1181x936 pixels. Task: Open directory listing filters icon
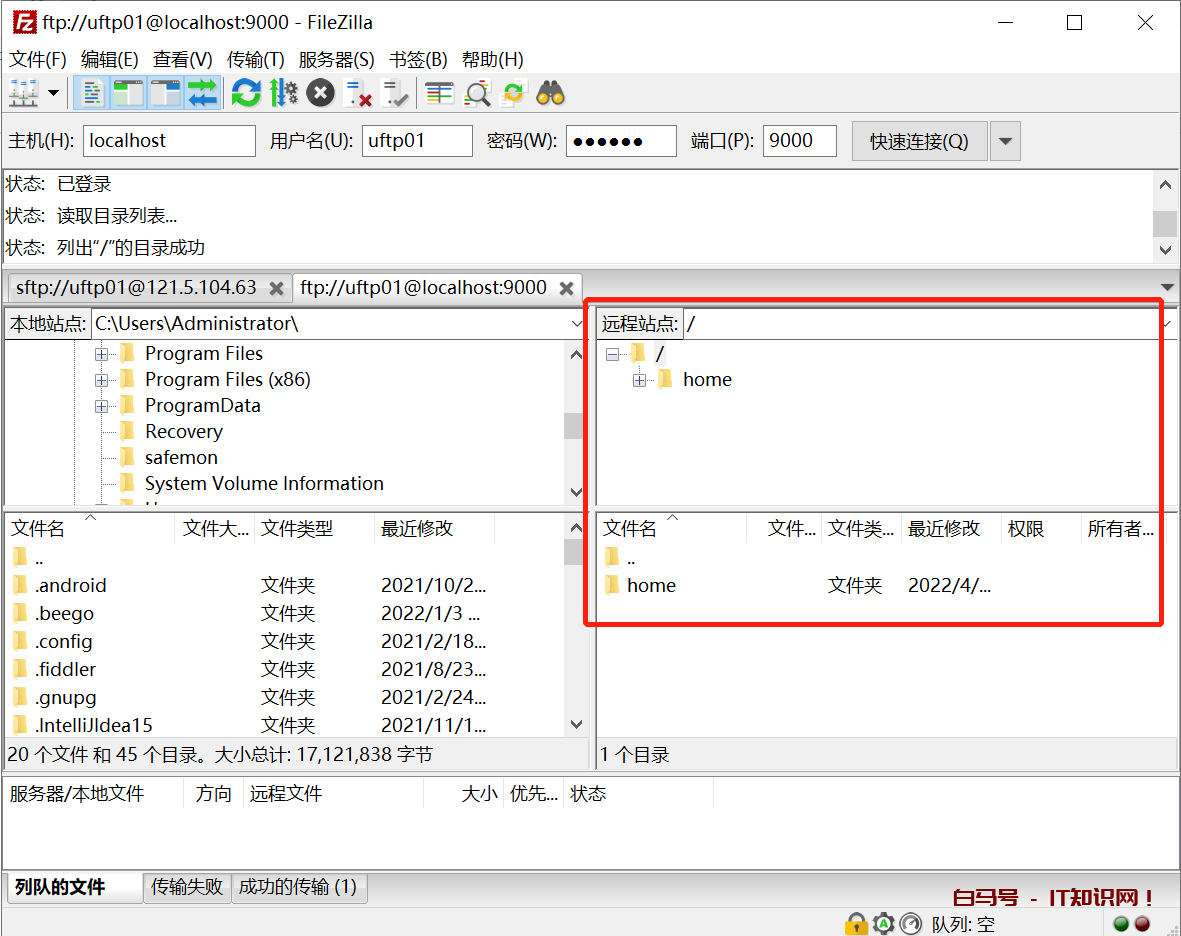tap(439, 94)
